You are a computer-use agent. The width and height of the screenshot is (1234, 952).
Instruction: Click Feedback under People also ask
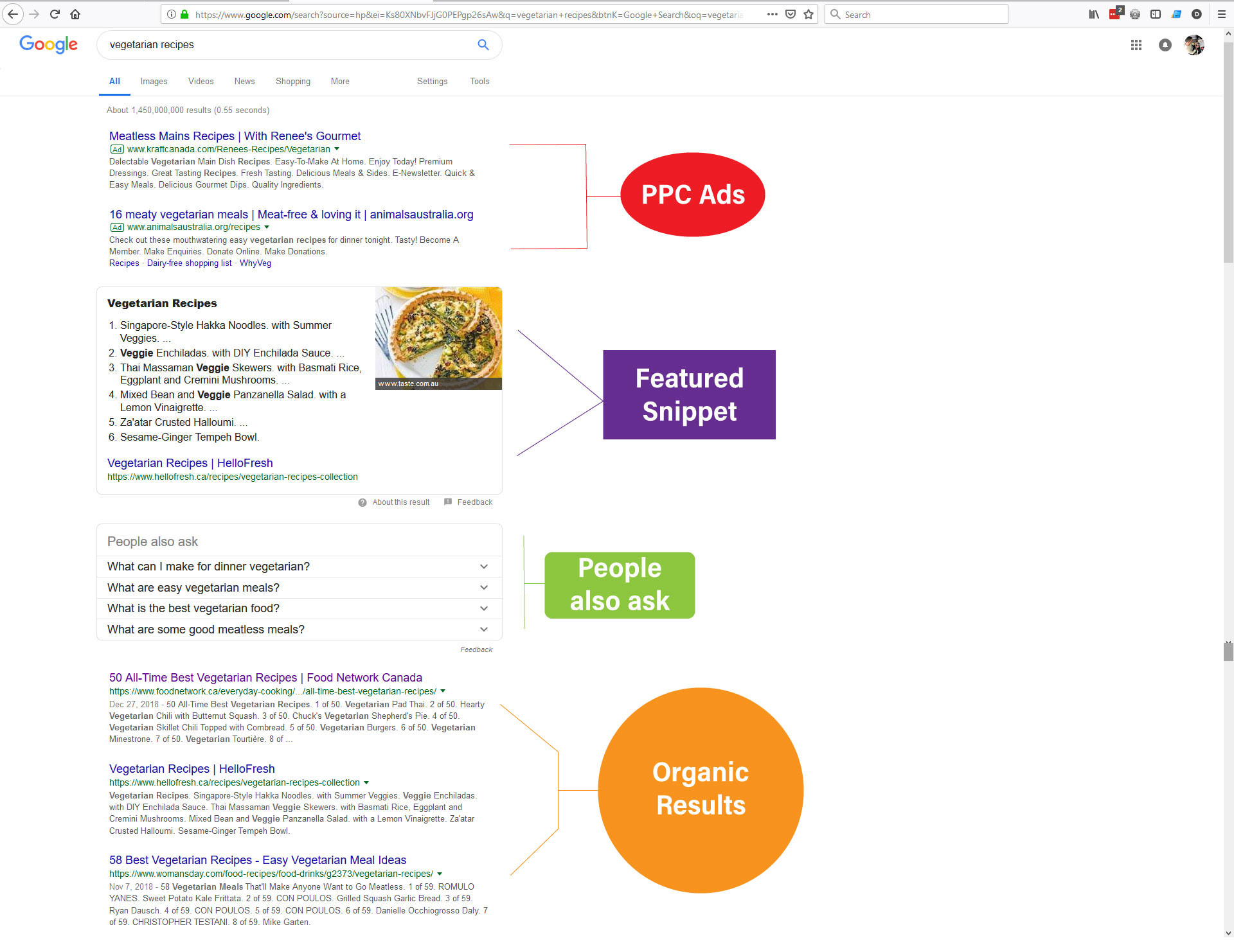(x=476, y=649)
